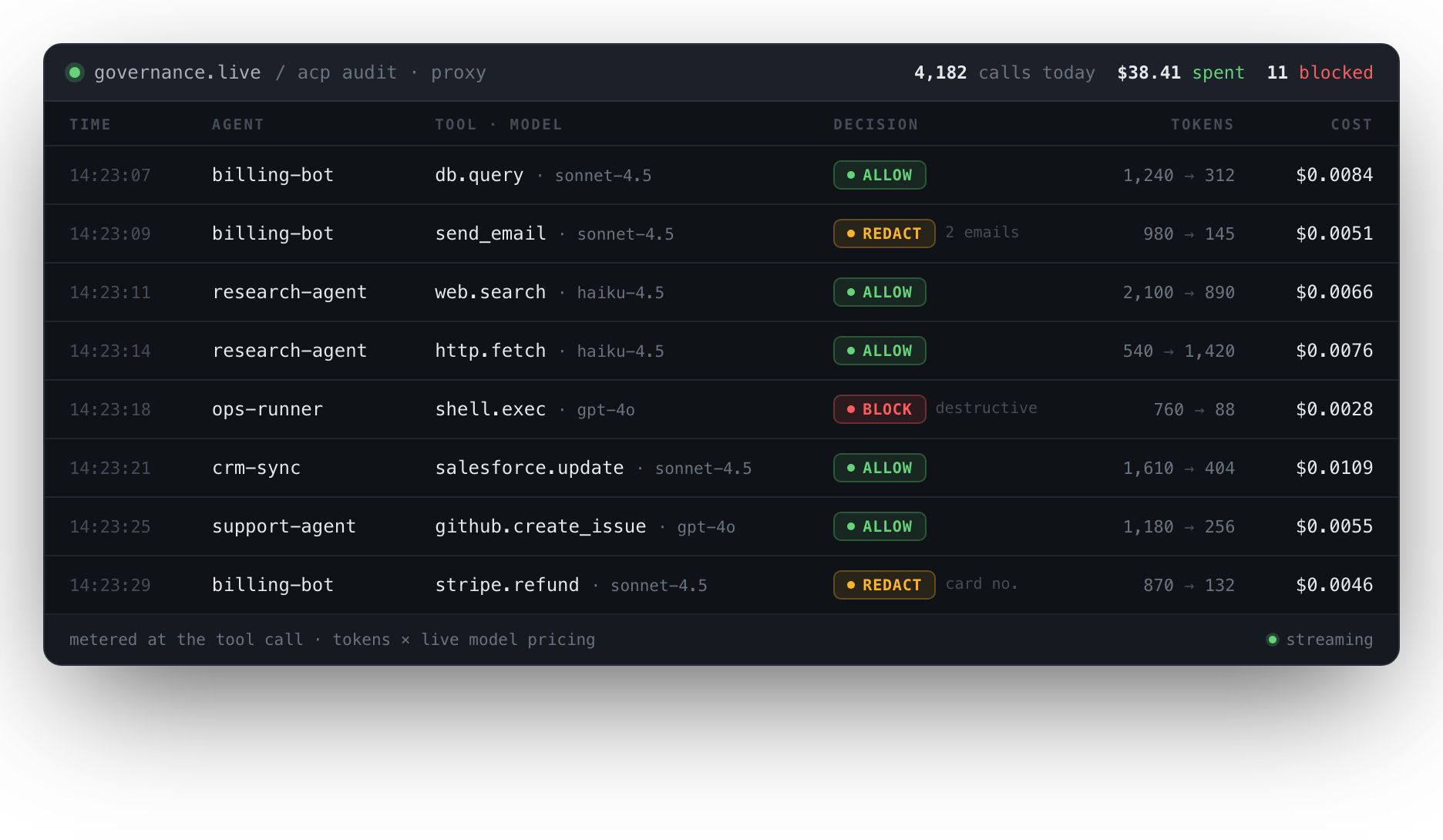Click the DECISION column header
Image resolution: width=1443 pixels, height=840 pixels.
pyautogui.click(x=876, y=124)
